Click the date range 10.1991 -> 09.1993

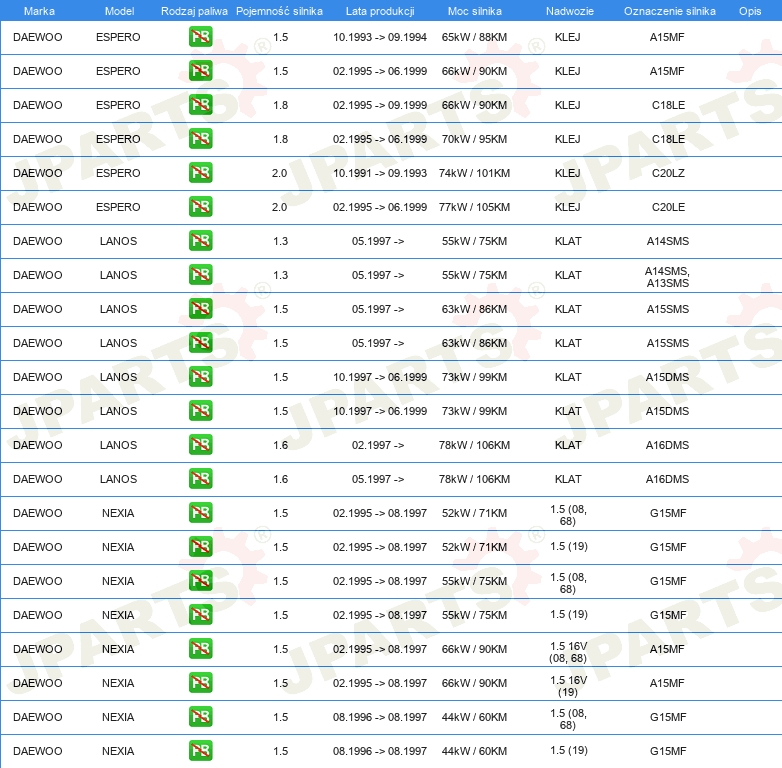(x=380, y=173)
